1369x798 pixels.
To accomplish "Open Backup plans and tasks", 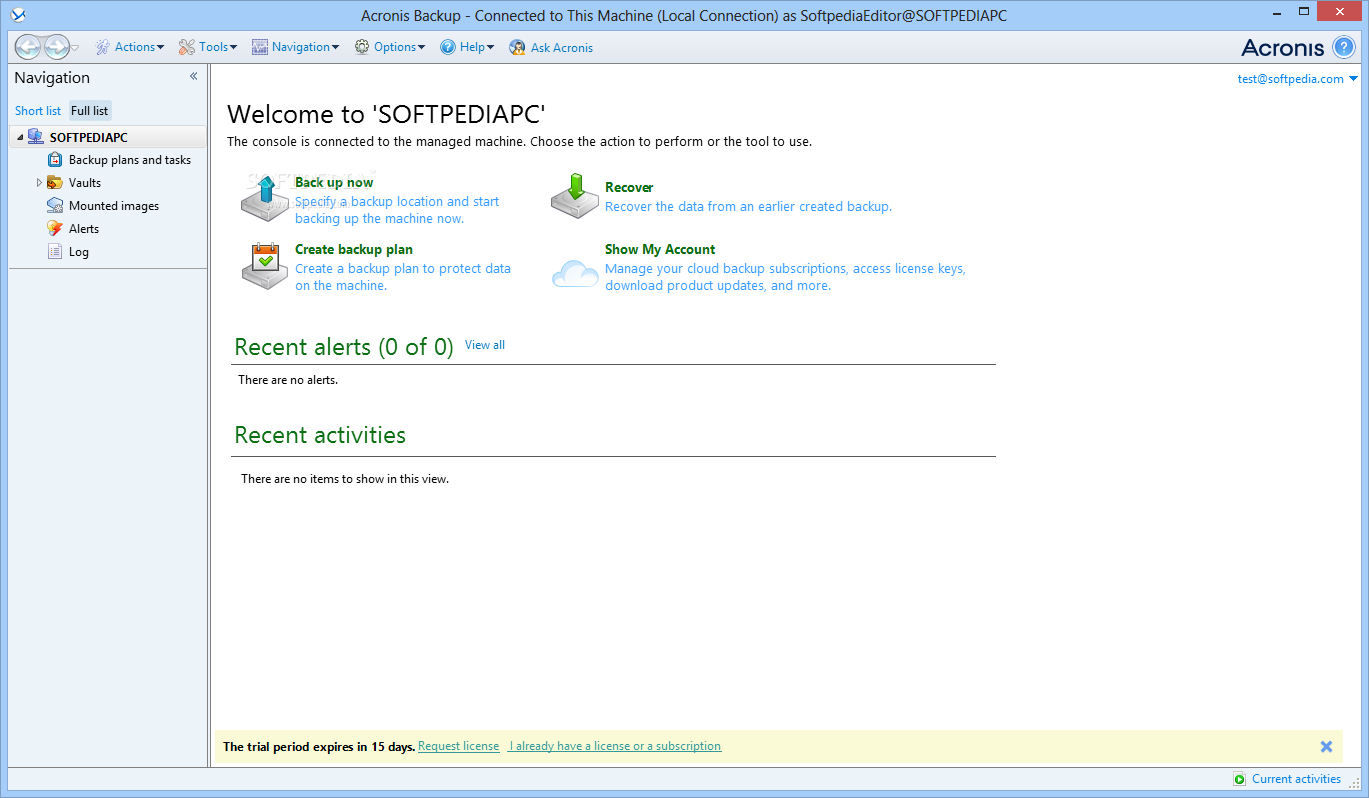I will tap(129, 160).
